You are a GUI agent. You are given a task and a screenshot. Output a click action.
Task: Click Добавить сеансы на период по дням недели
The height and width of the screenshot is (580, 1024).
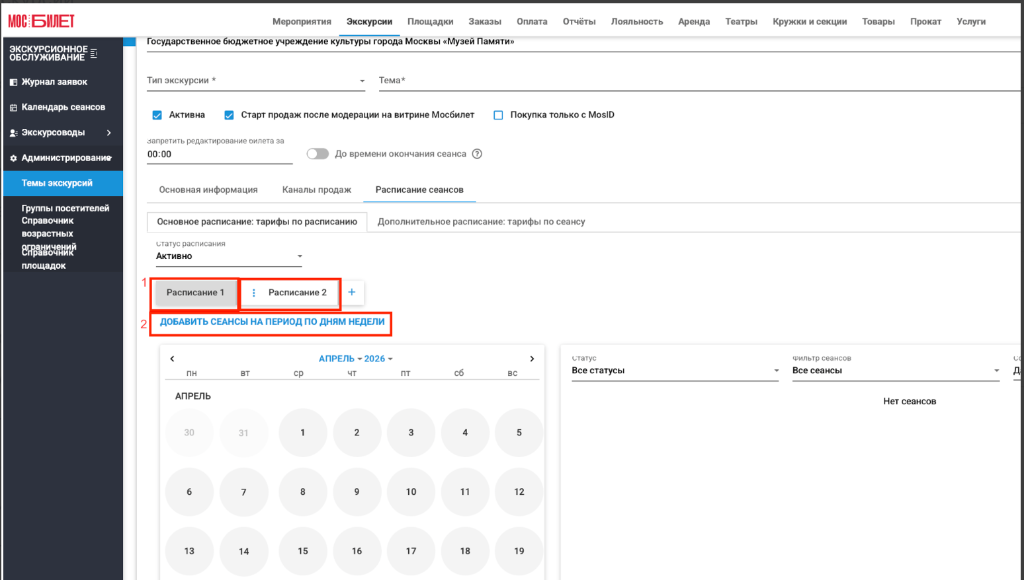point(272,321)
